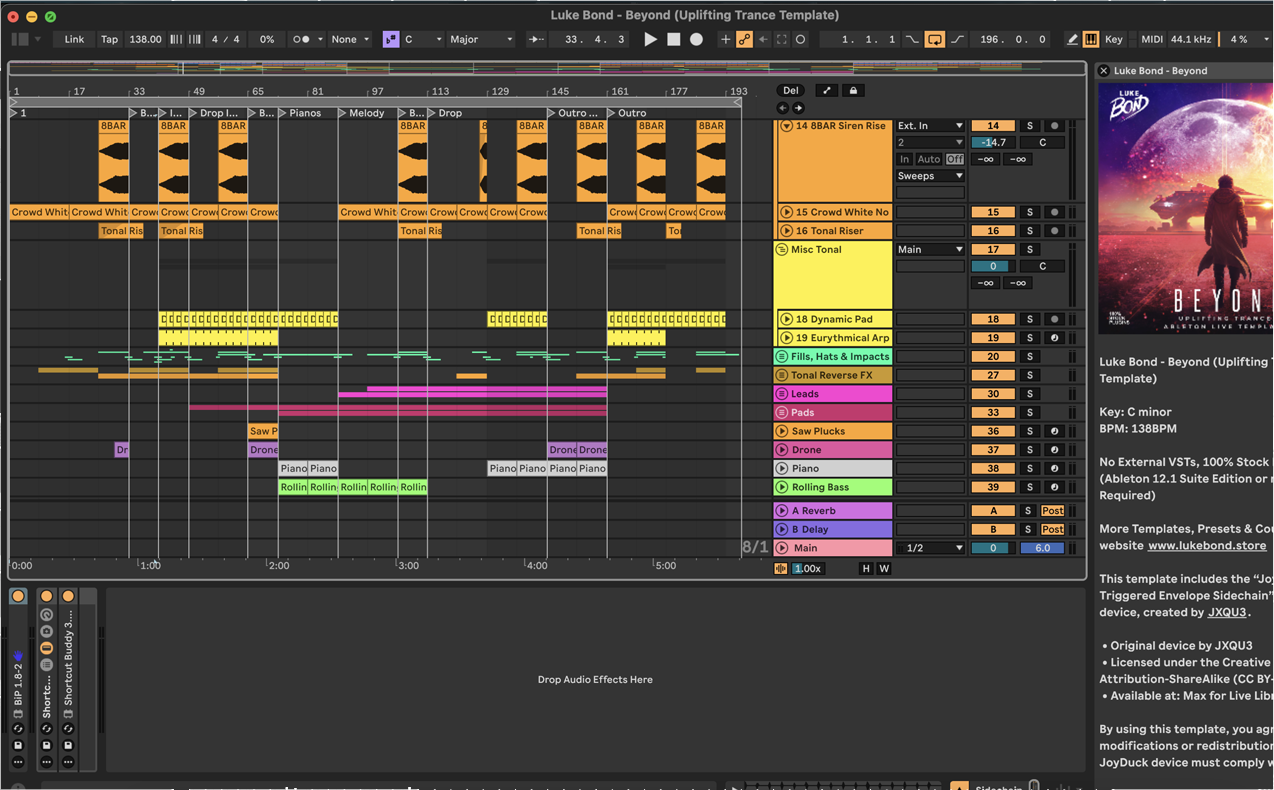Image resolution: width=1274 pixels, height=790 pixels.
Task: Click the Arrangement Record button
Action: click(x=696, y=39)
